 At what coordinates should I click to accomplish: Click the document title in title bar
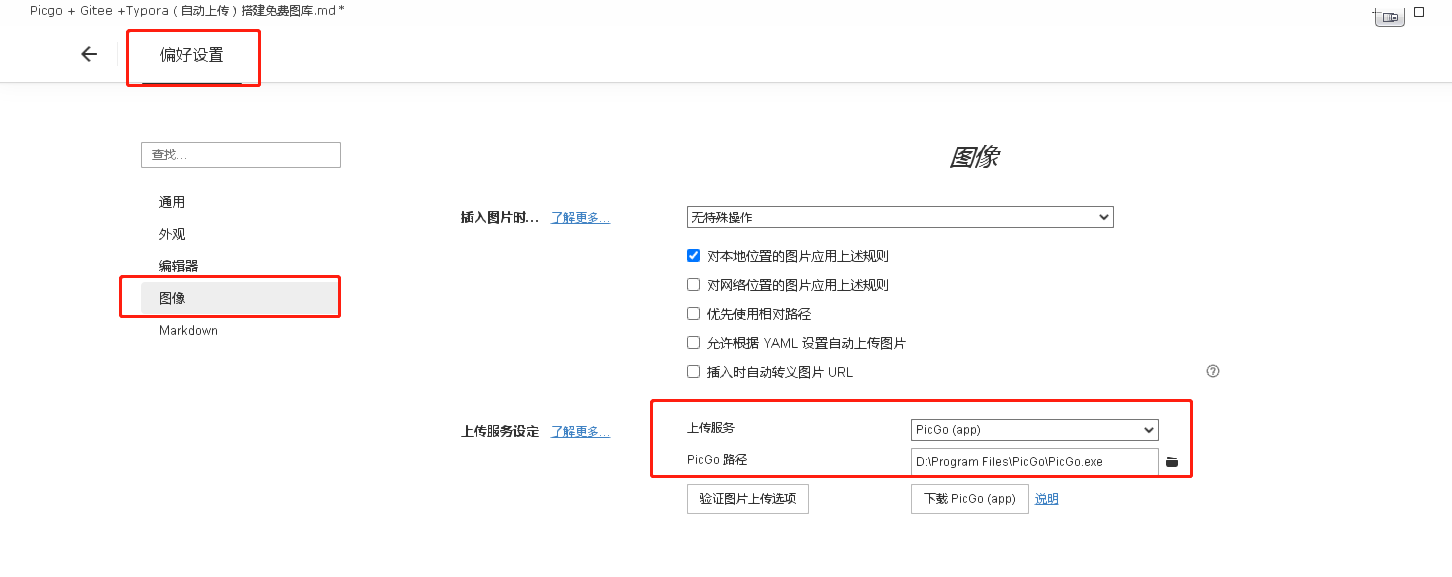(187, 9)
